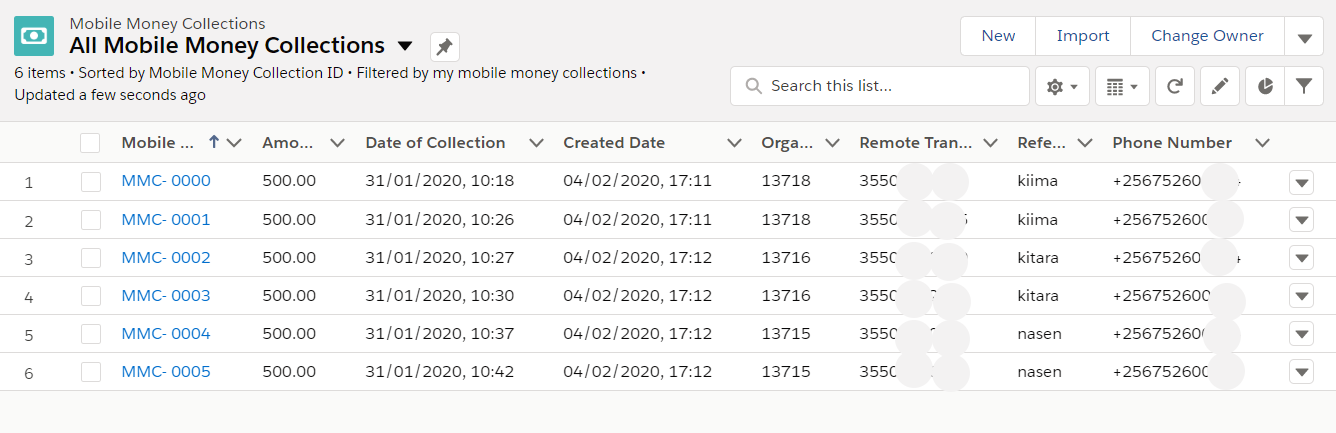Open the table display options icon
1336x433 pixels.
(1122, 87)
